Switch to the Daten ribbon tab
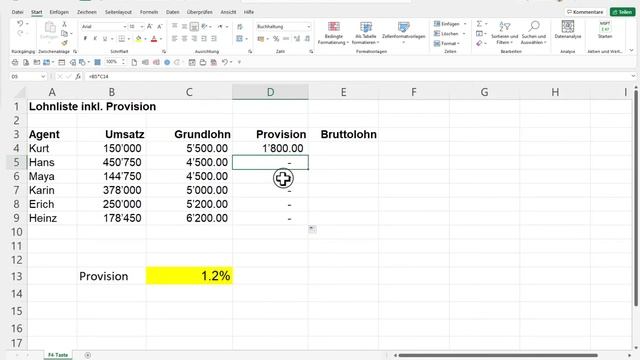This screenshot has height=360, width=640. (x=173, y=12)
